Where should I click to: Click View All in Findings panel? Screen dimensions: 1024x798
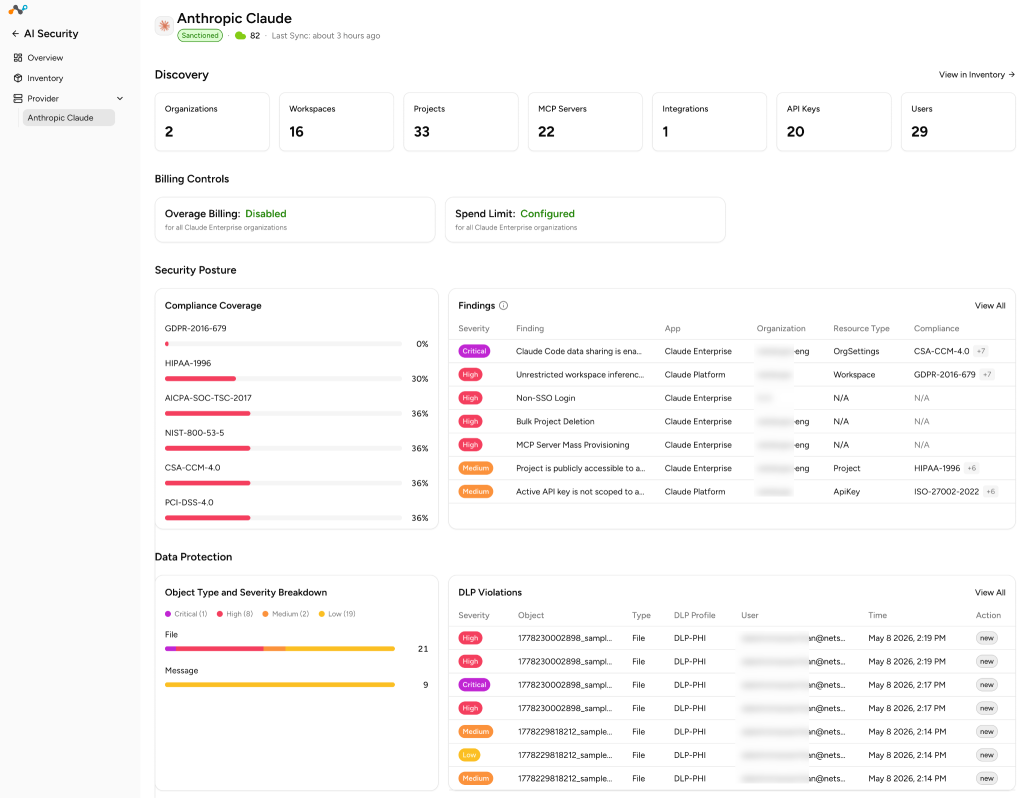point(989,306)
